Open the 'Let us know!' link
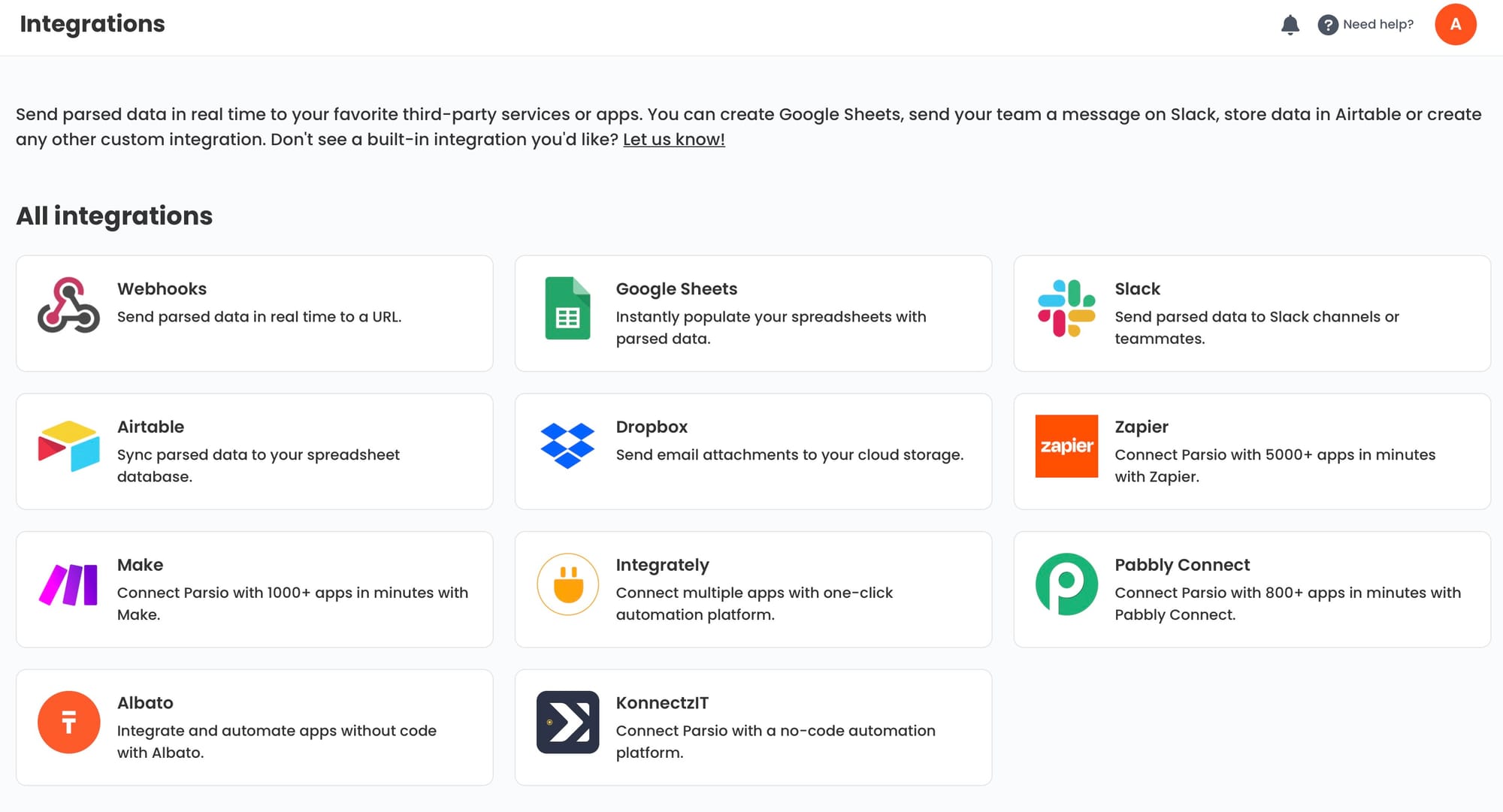Screen dimensions: 1503x812 tap(673, 140)
